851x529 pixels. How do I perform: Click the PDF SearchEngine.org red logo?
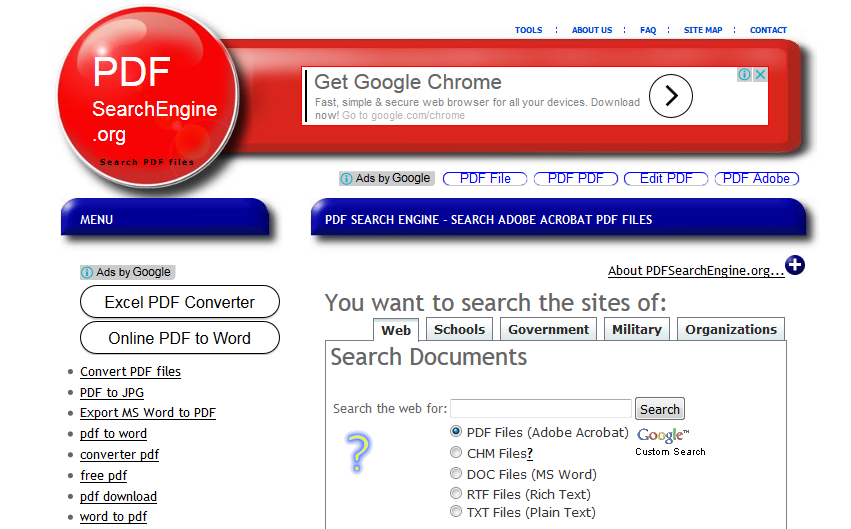point(148,97)
